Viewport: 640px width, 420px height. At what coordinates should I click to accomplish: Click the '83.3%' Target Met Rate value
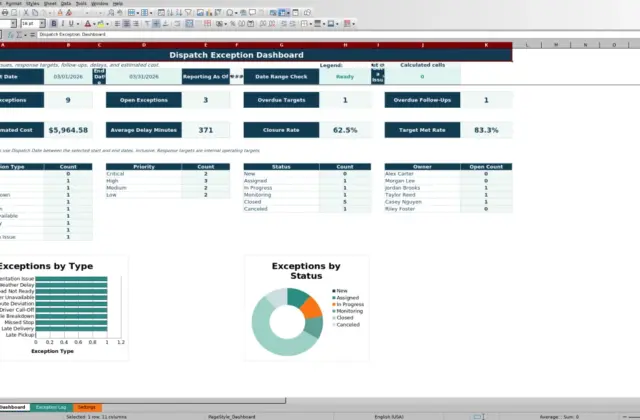(x=486, y=130)
